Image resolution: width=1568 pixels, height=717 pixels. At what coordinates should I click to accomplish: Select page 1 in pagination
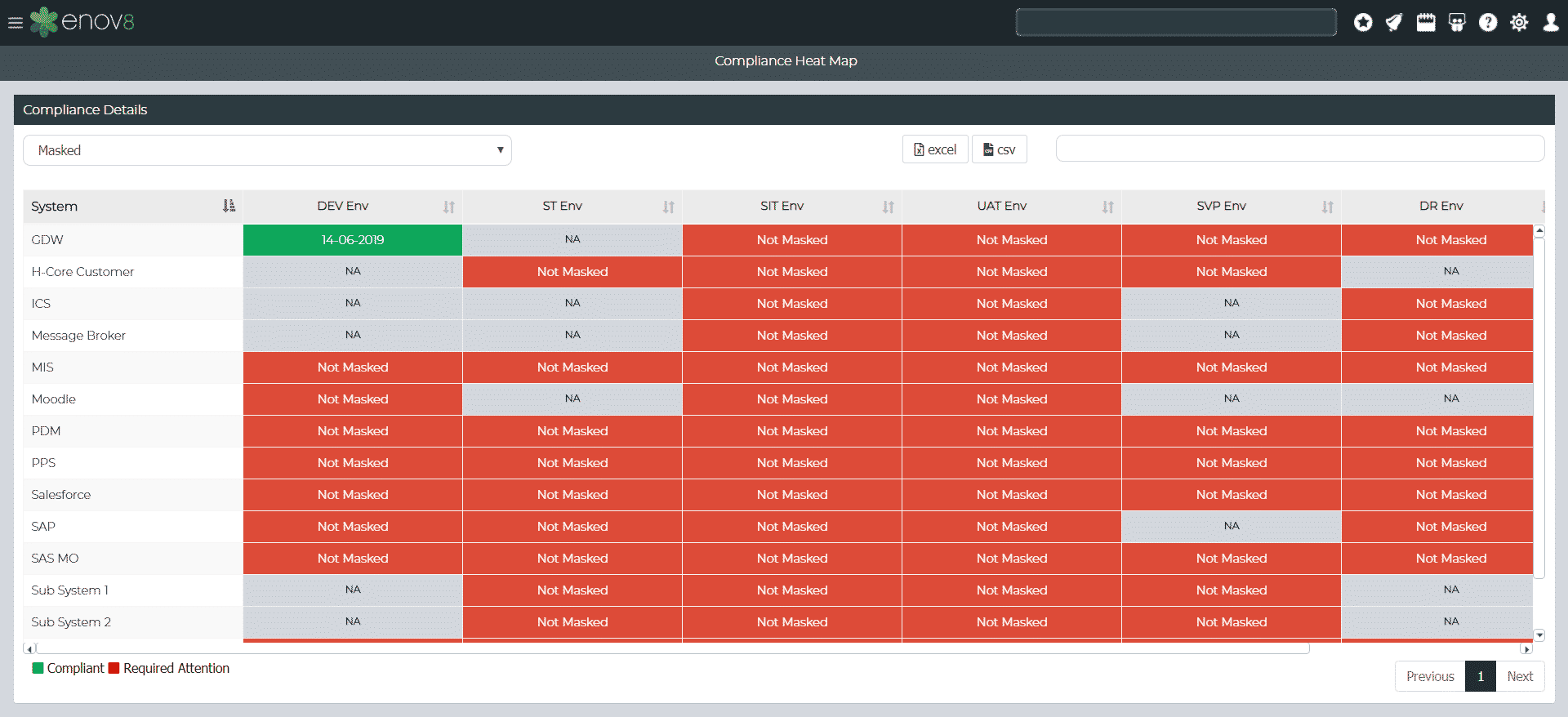(x=1480, y=676)
